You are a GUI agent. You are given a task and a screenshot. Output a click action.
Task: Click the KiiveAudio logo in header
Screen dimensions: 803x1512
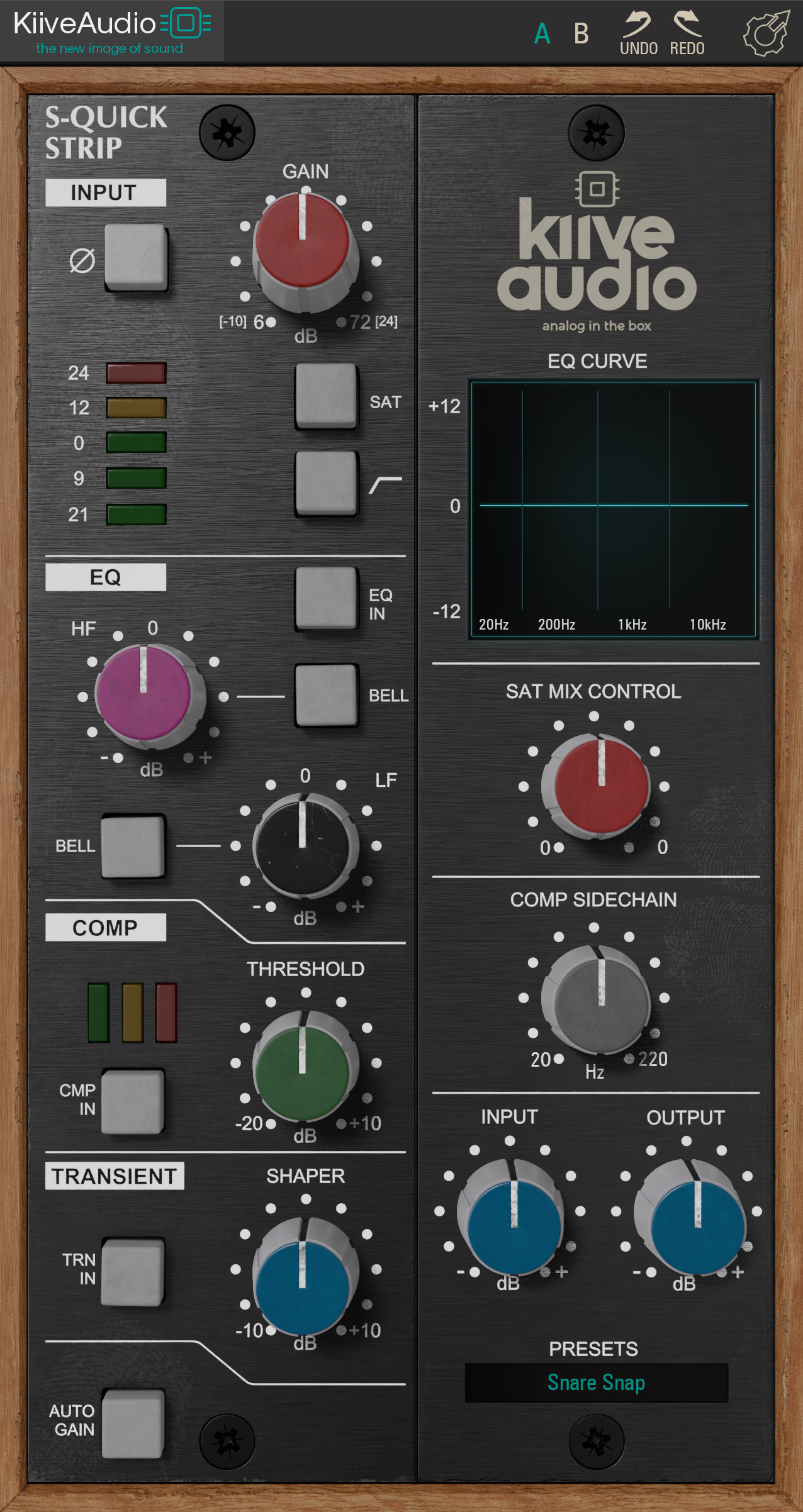tap(112, 30)
